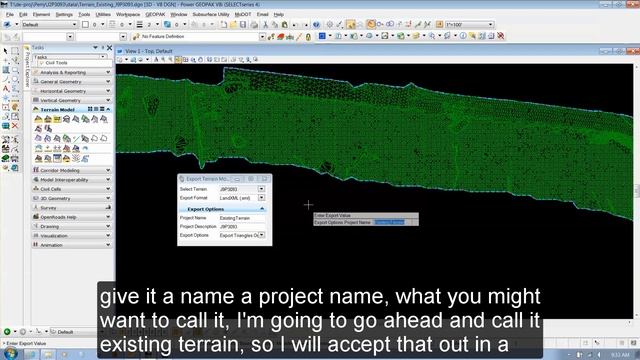Click the Project Name field in dialog
Screen dimensions: 640x360
[x=242, y=218]
